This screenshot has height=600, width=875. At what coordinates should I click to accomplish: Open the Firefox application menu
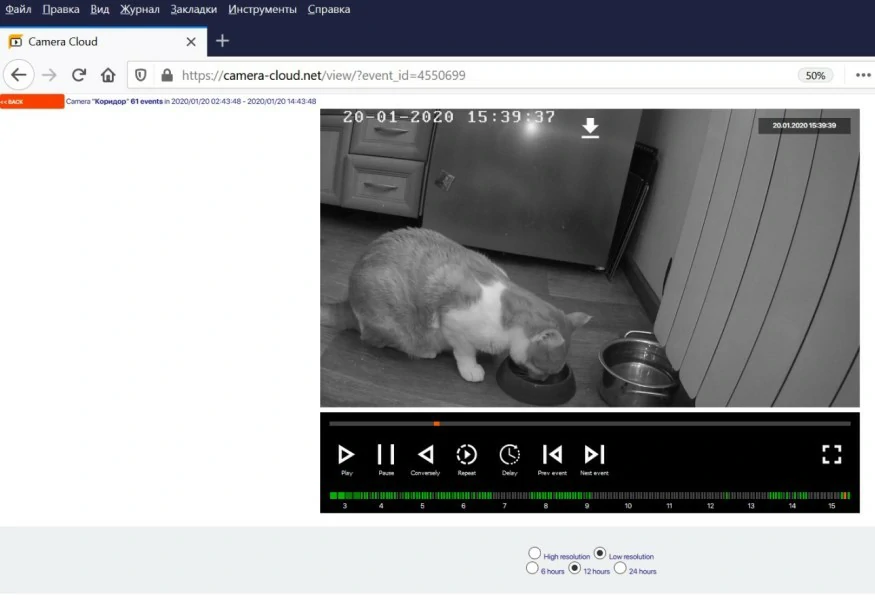point(862,75)
